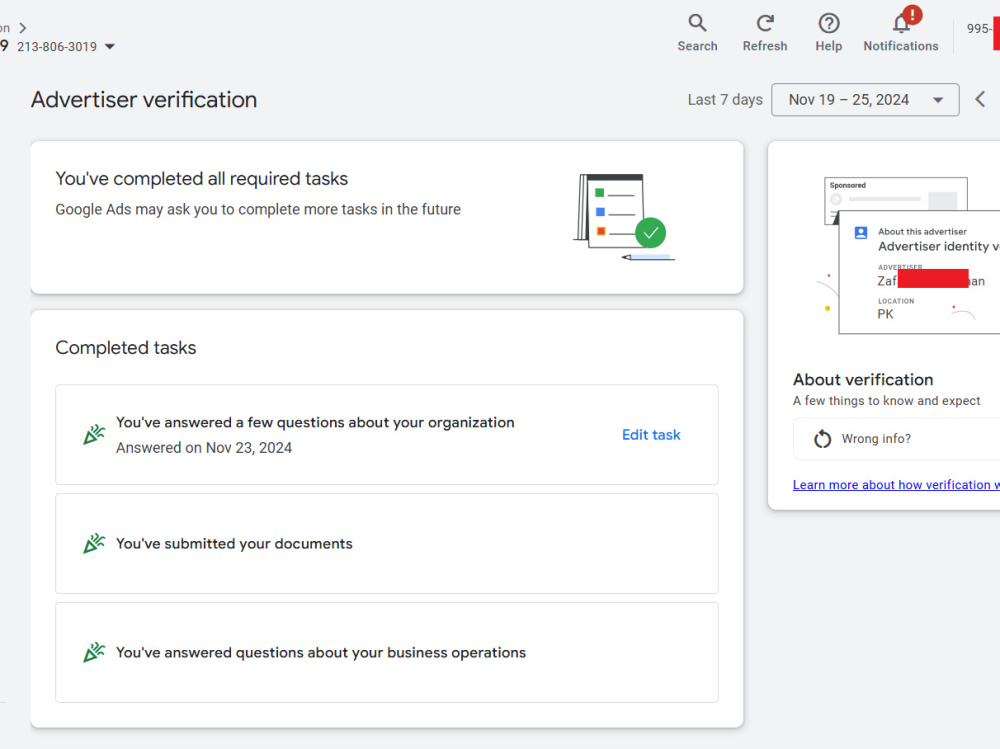Click the Wrong info? refresh icon
1000x749 pixels.
click(823, 439)
